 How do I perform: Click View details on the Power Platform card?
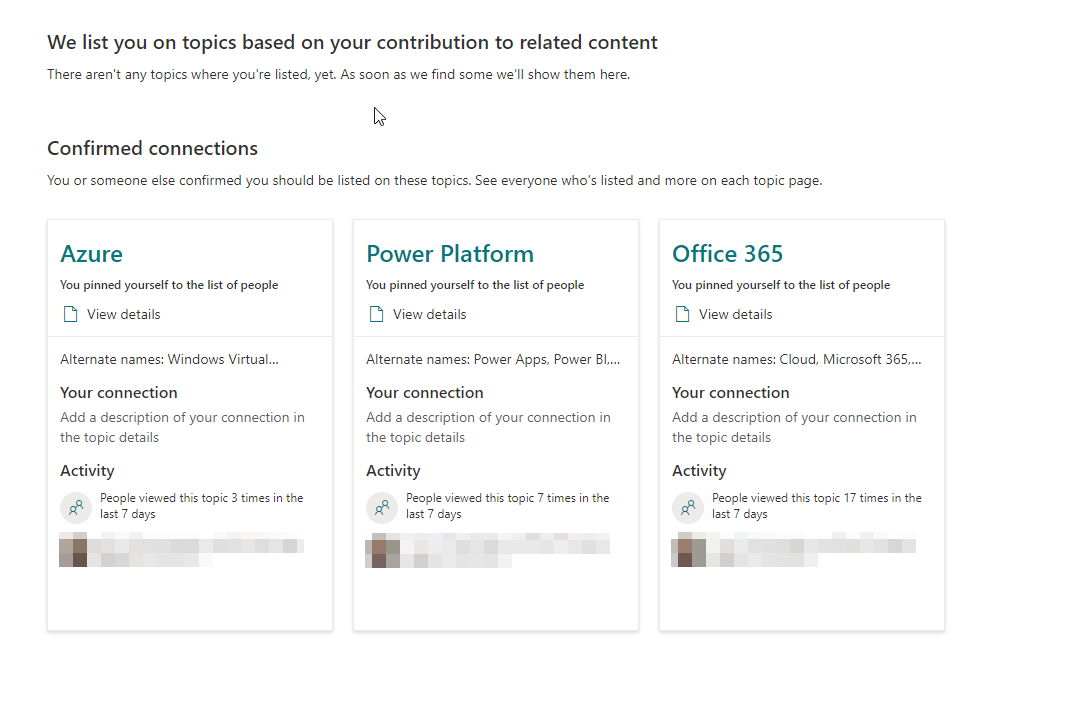pos(427,313)
